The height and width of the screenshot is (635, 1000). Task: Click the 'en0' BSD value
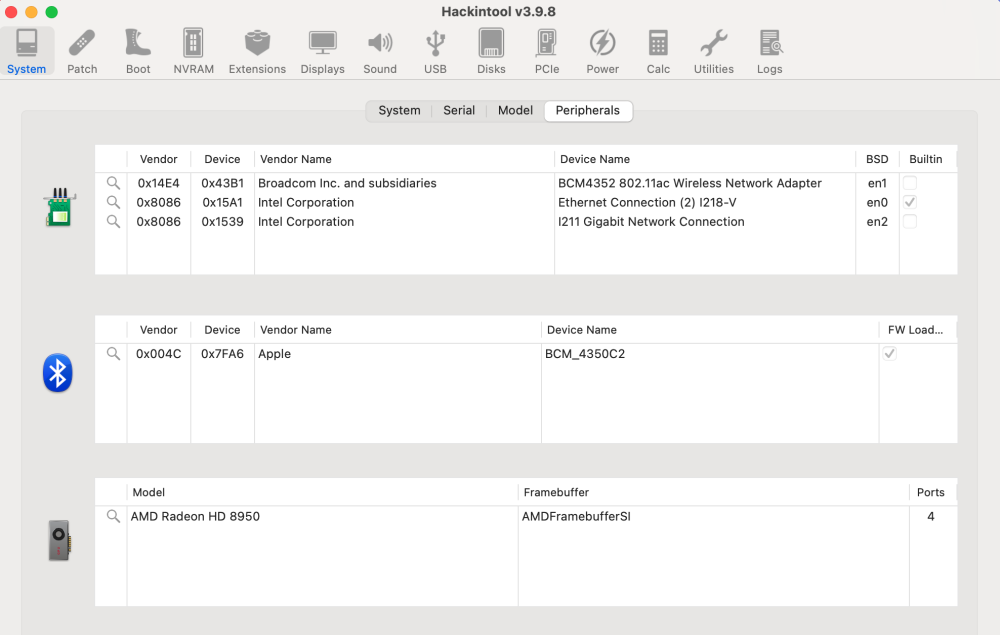(877, 202)
